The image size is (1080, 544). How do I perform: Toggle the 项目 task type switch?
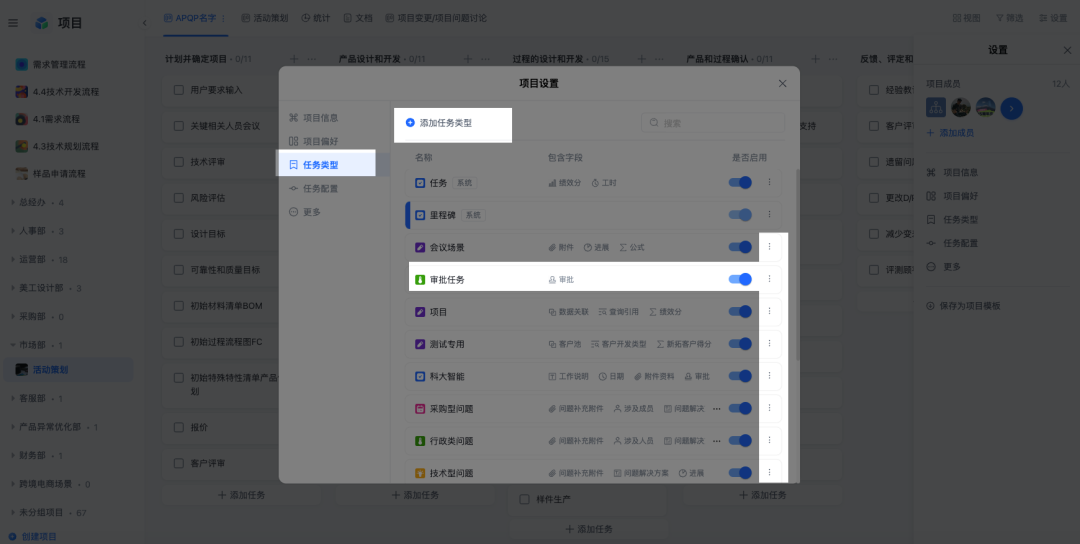coord(740,311)
